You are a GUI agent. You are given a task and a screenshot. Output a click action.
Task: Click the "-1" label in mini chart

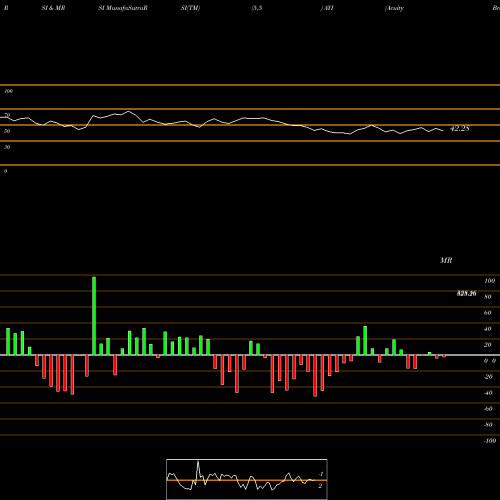point(320,474)
